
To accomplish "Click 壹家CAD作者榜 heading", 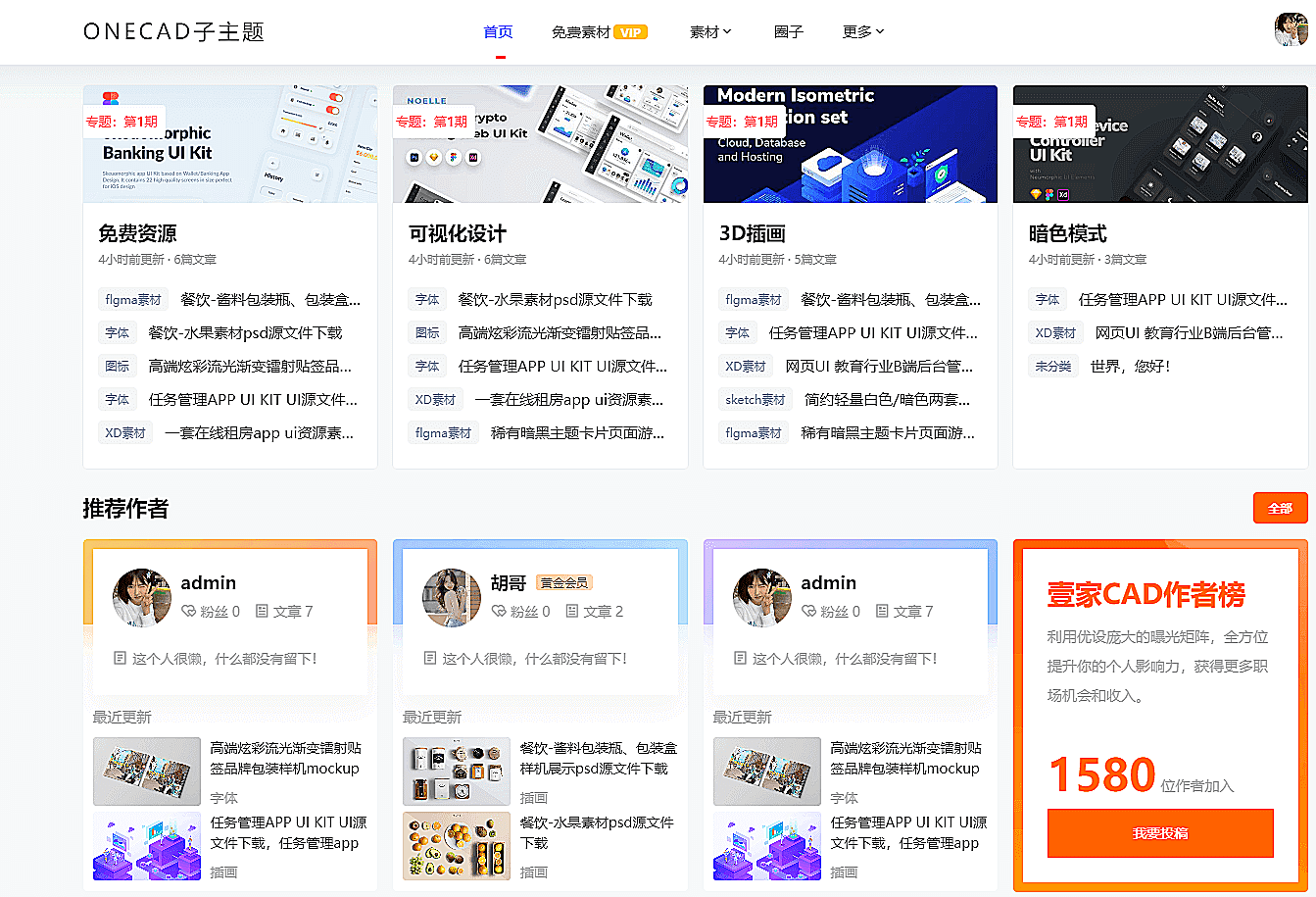I will (x=1146, y=595).
